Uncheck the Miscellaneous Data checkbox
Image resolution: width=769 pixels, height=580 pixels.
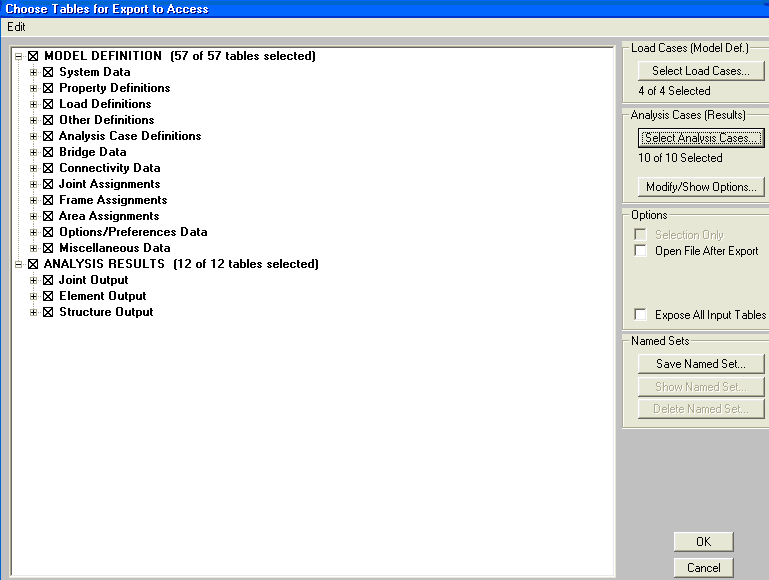click(48, 248)
